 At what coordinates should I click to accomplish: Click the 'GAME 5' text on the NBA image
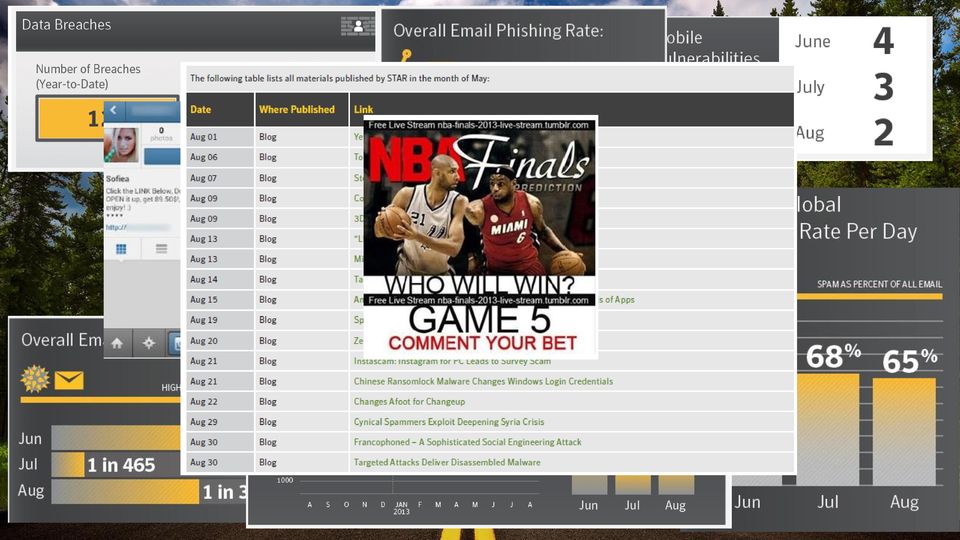tap(480, 320)
